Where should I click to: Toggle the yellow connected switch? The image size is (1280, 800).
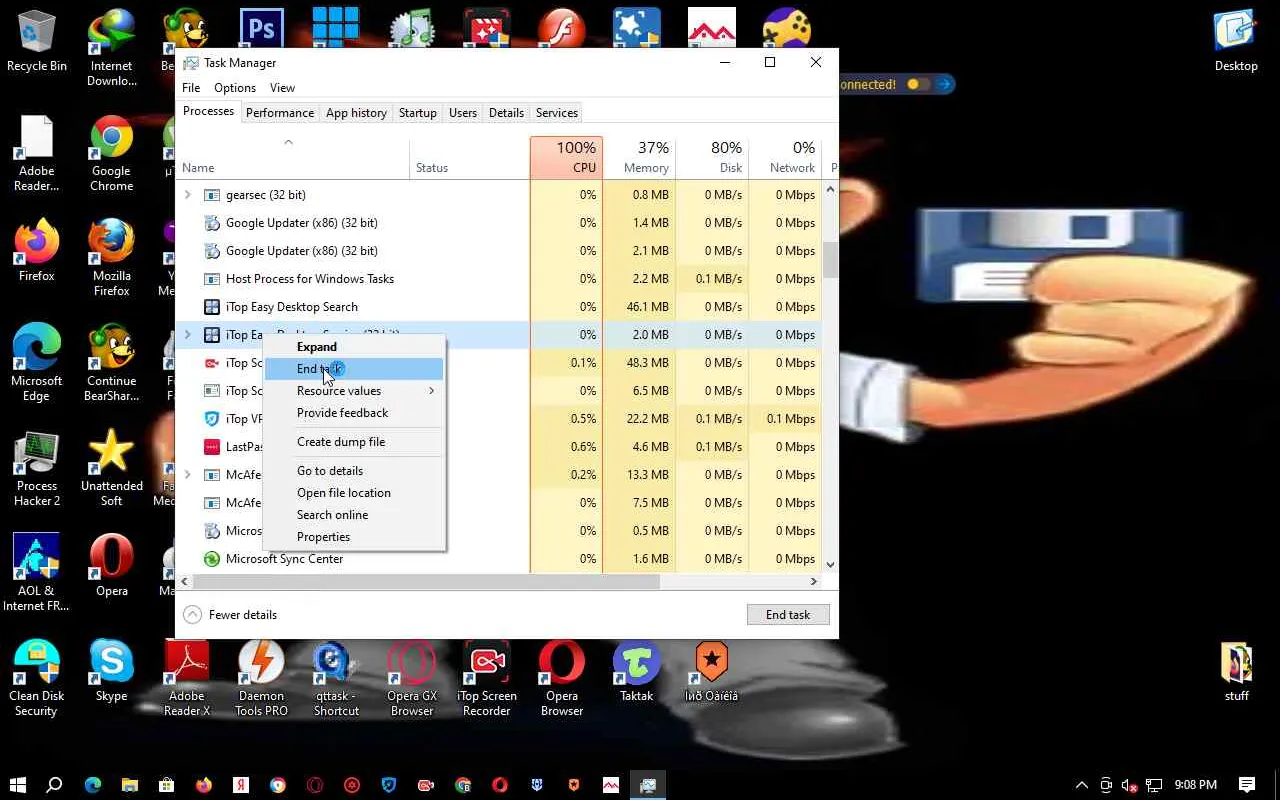917,85
